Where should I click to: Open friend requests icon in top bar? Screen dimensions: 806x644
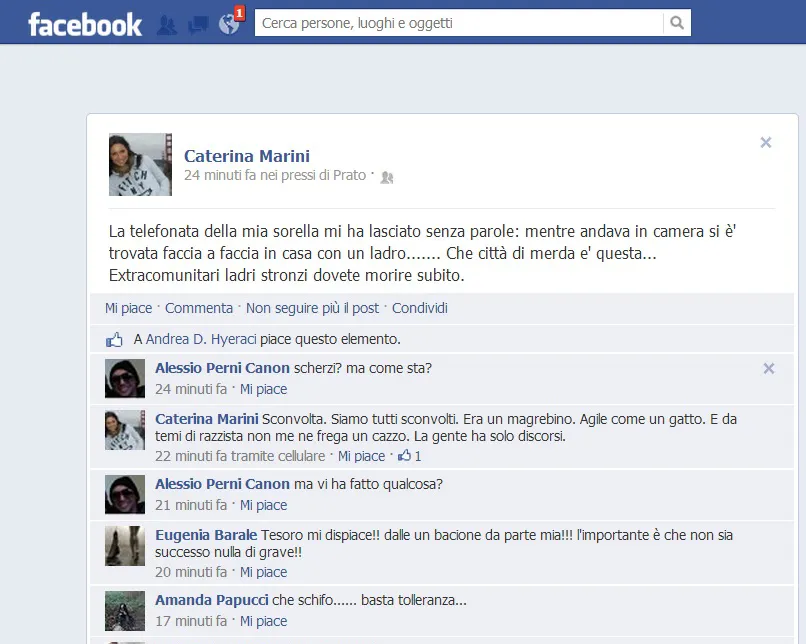click(x=167, y=25)
